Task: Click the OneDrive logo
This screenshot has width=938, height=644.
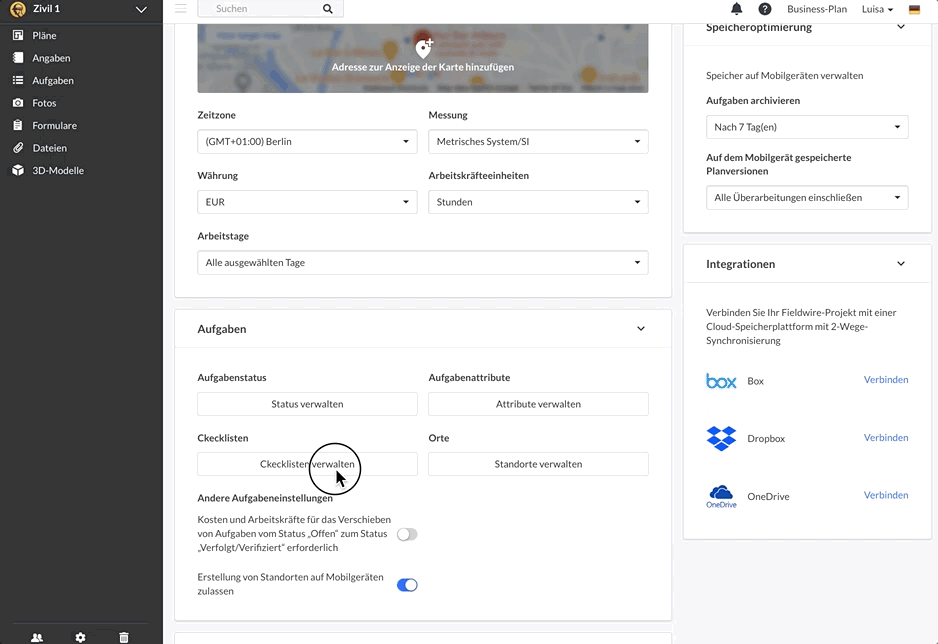Action: (721, 496)
